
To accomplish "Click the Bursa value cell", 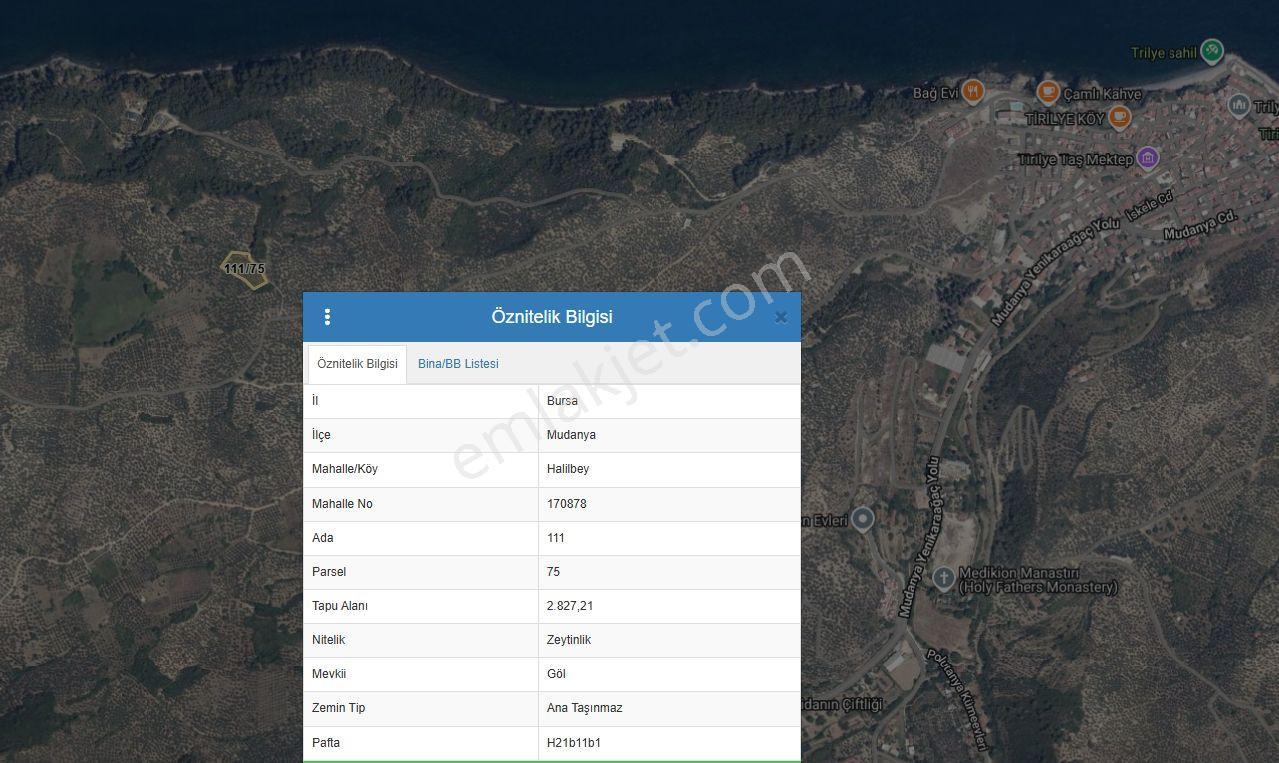I will click(x=669, y=401).
